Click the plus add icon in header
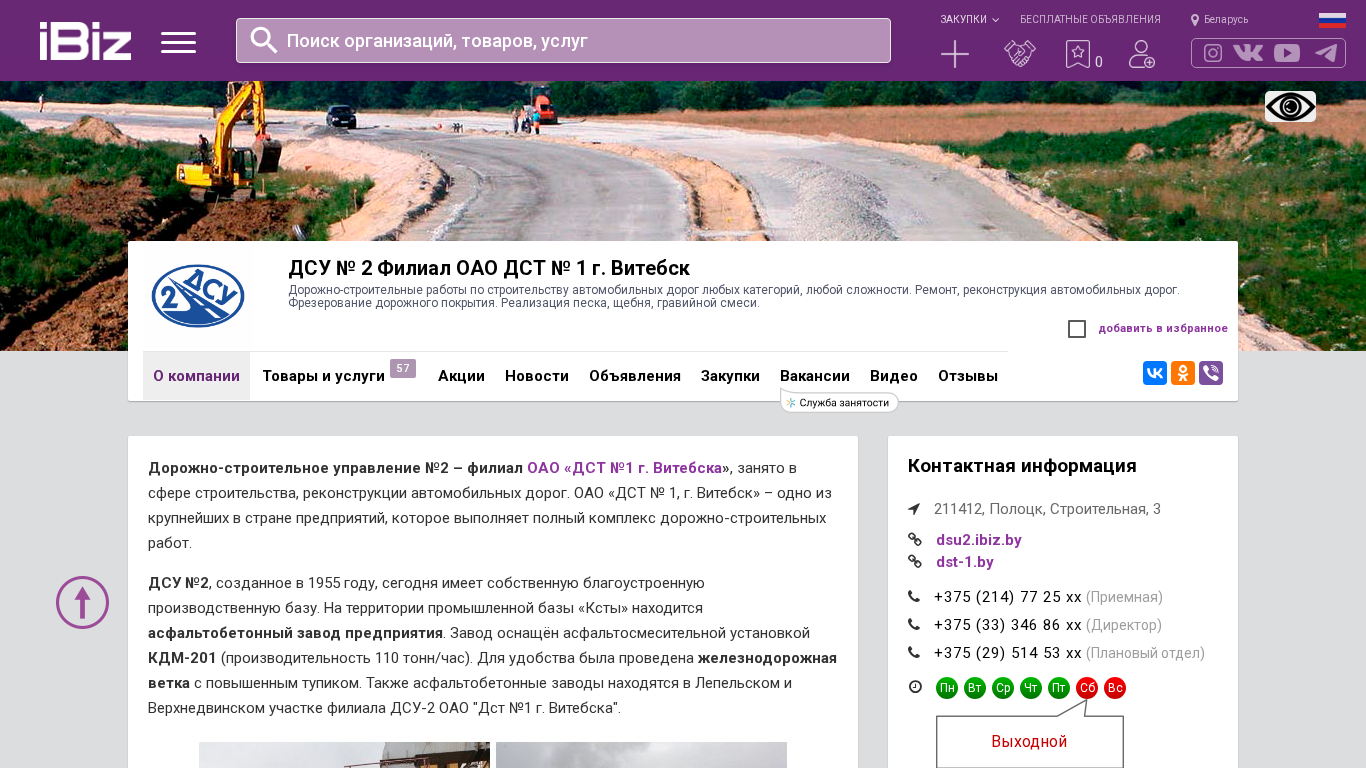Image resolution: width=1366 pixels, height=768 pixels. [955, 54]
